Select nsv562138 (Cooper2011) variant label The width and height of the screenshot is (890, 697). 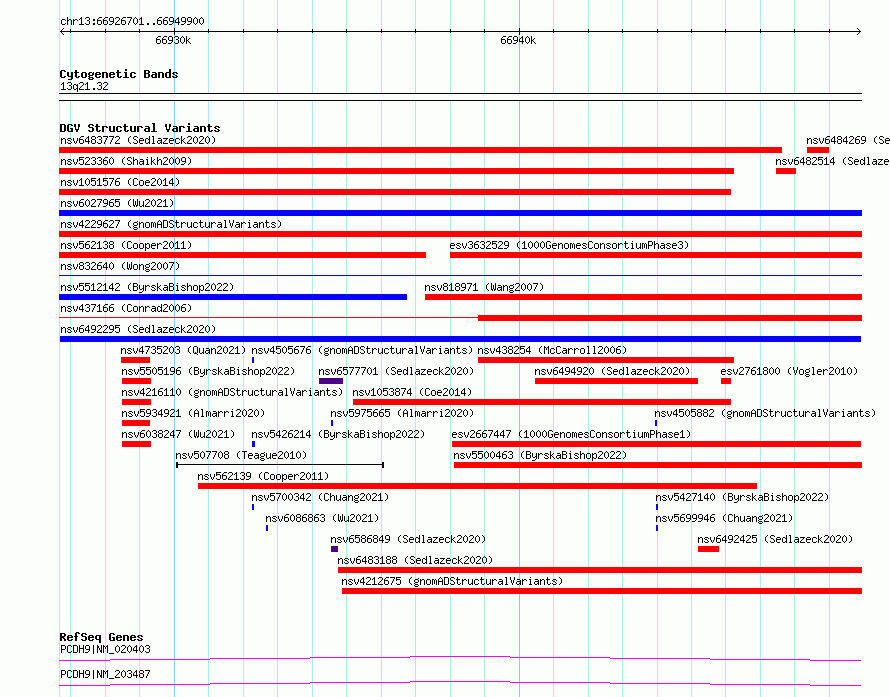(126, 245)
